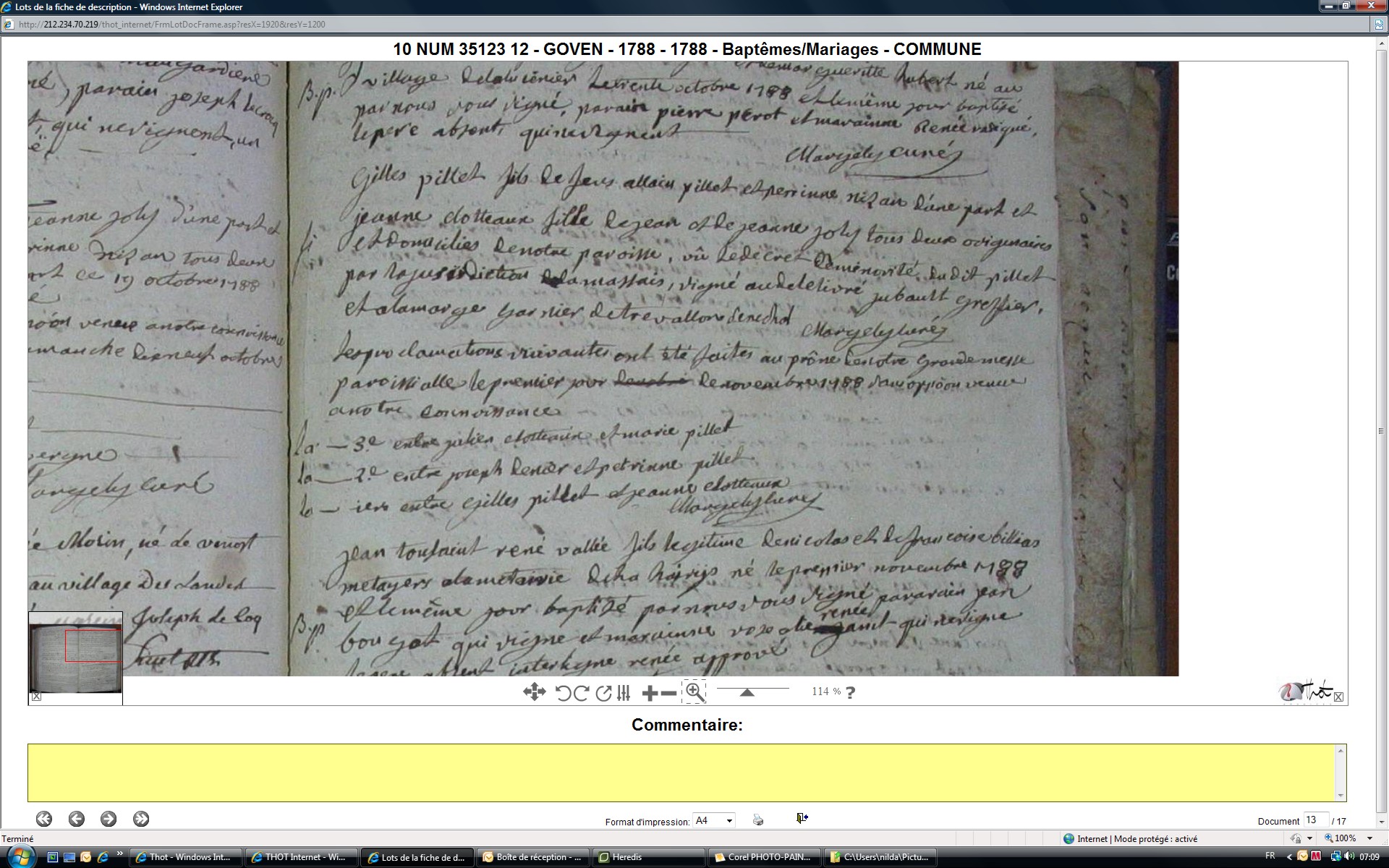Zoom in with the plus icon
Image resolution: width=1389 pixels, height=868 pixels.
649,694
